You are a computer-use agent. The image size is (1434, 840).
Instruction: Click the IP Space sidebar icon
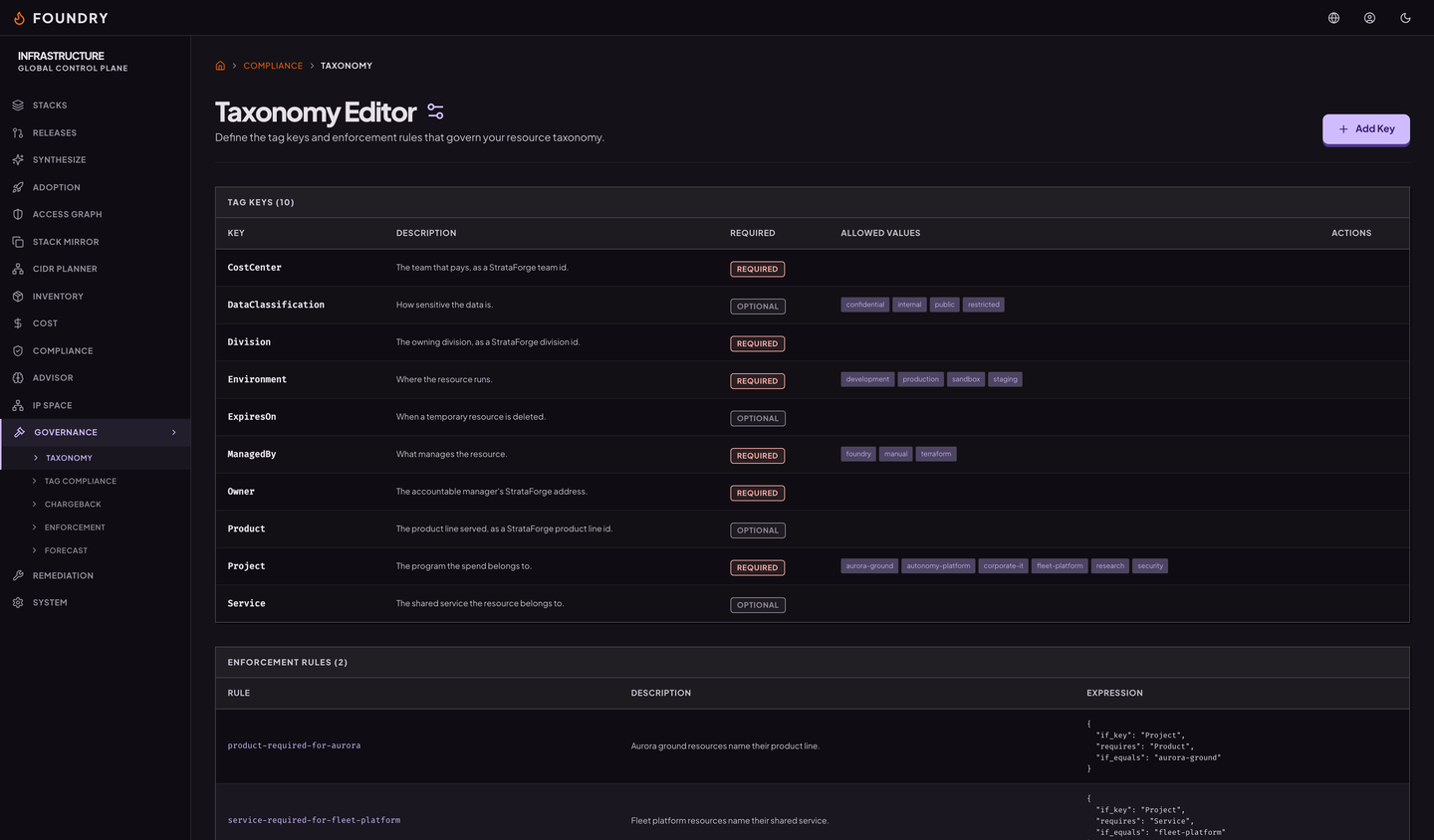[x=18, y=405]
